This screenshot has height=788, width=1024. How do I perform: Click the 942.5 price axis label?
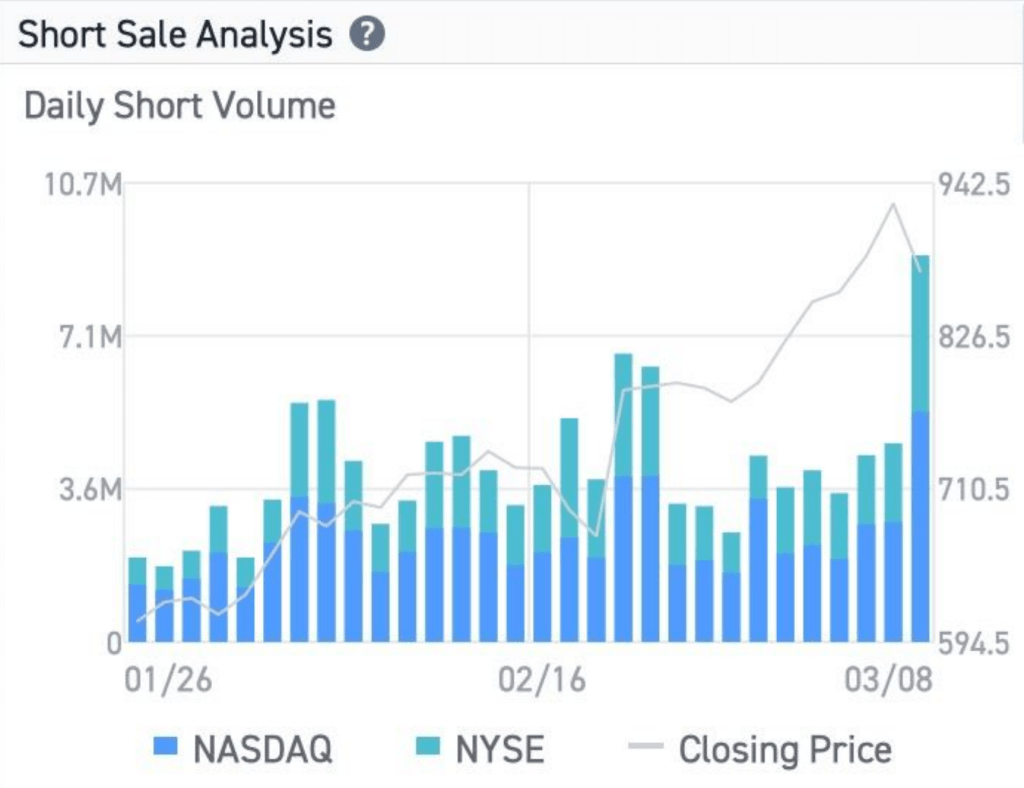975,184
